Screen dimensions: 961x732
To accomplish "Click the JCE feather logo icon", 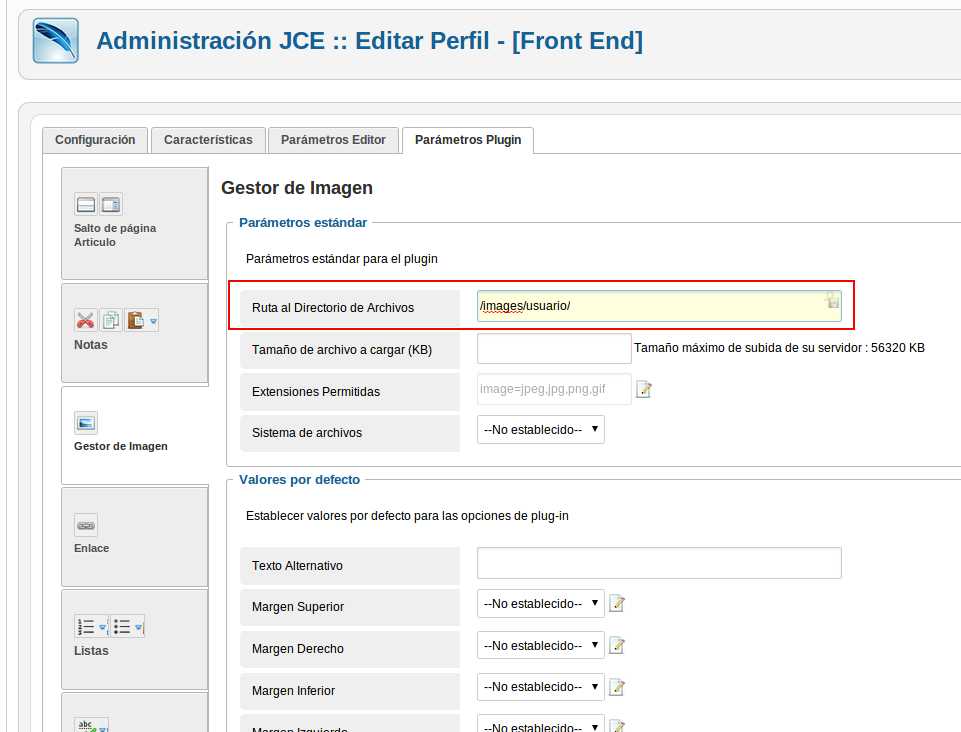I will point(56,40).
